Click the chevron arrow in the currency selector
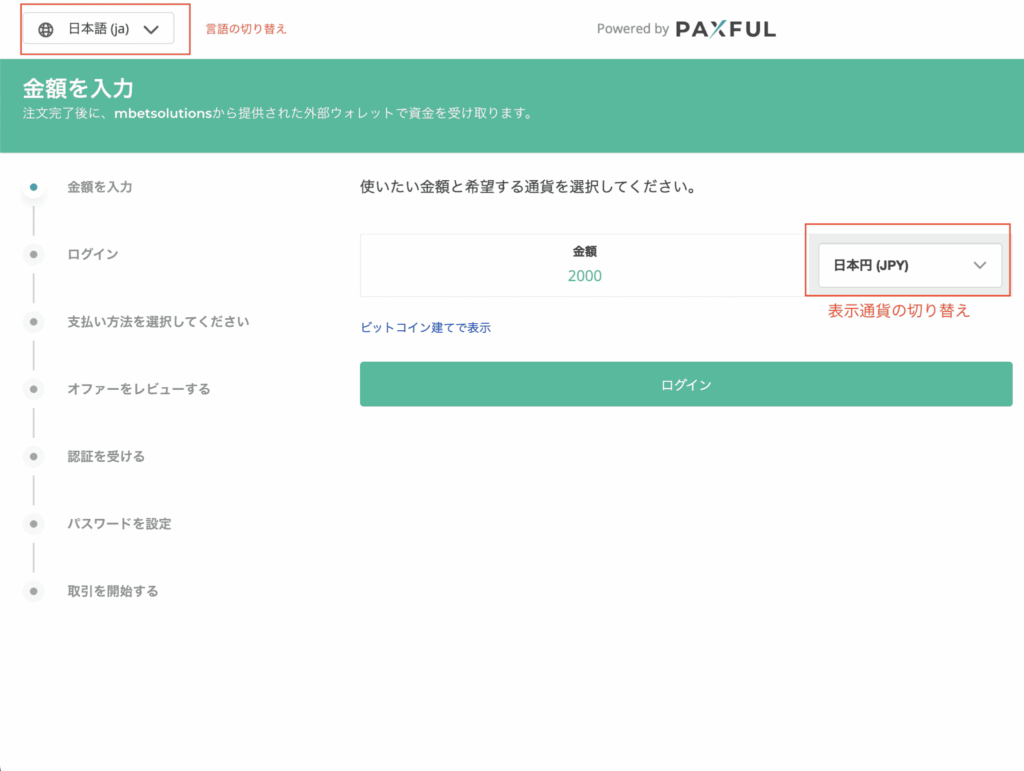Viewport: 1024px width, 771px height. [x=980, y=266]
